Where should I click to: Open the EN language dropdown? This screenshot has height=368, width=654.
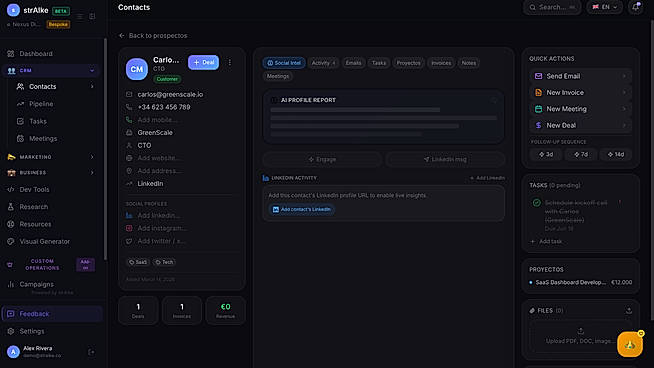click(x=604, y=7)
